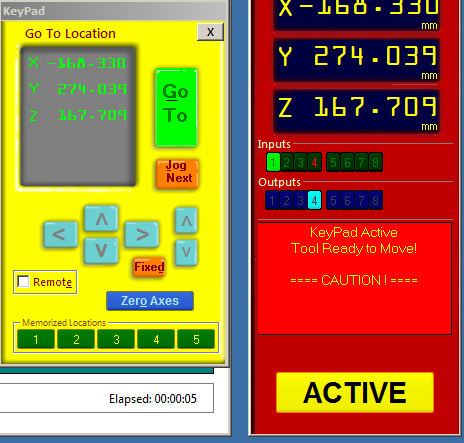Raise Z axis with the small up arrow
The image size is (464, 443).
tap(186, 220)
